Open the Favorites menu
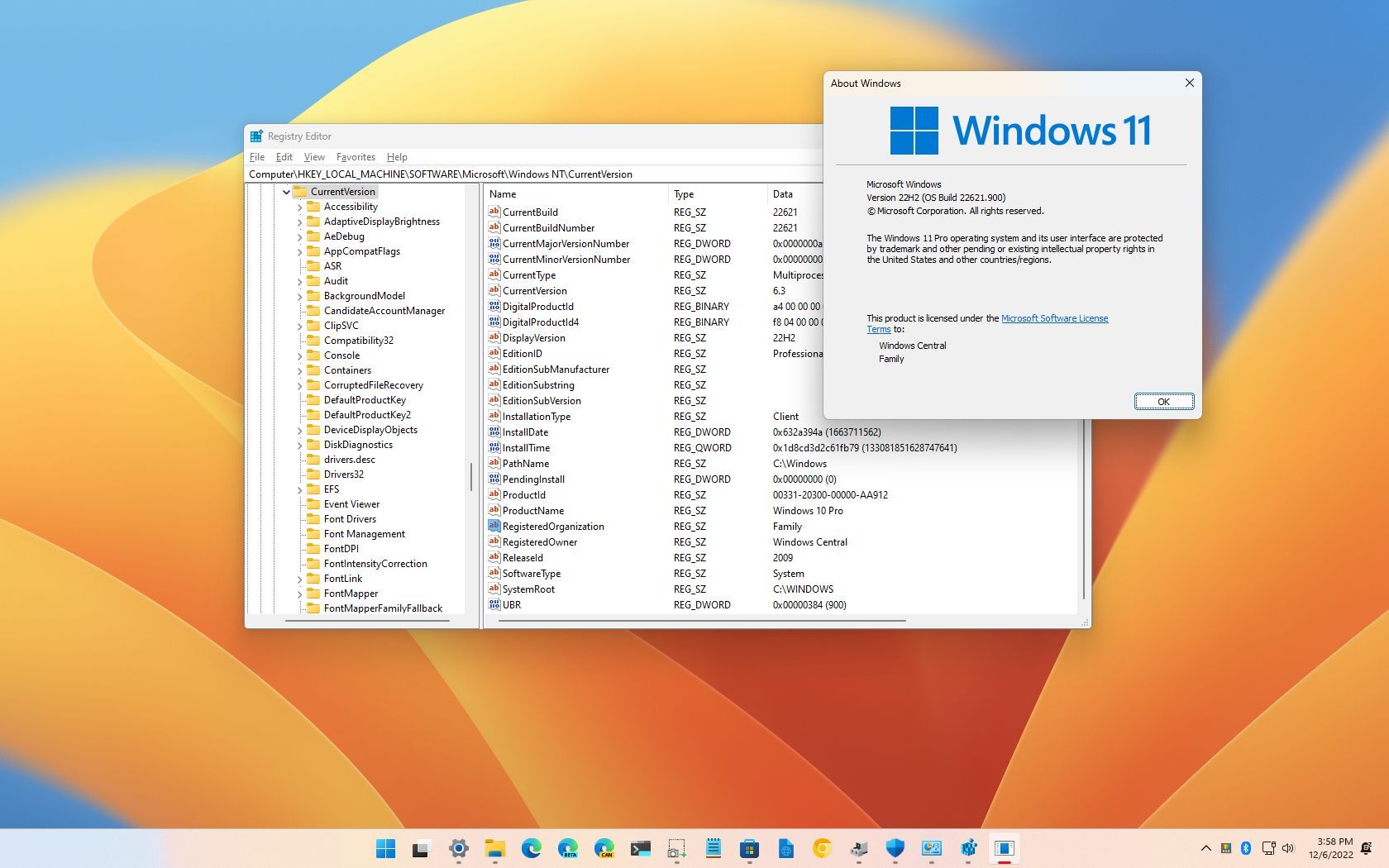 click(356, 156)
